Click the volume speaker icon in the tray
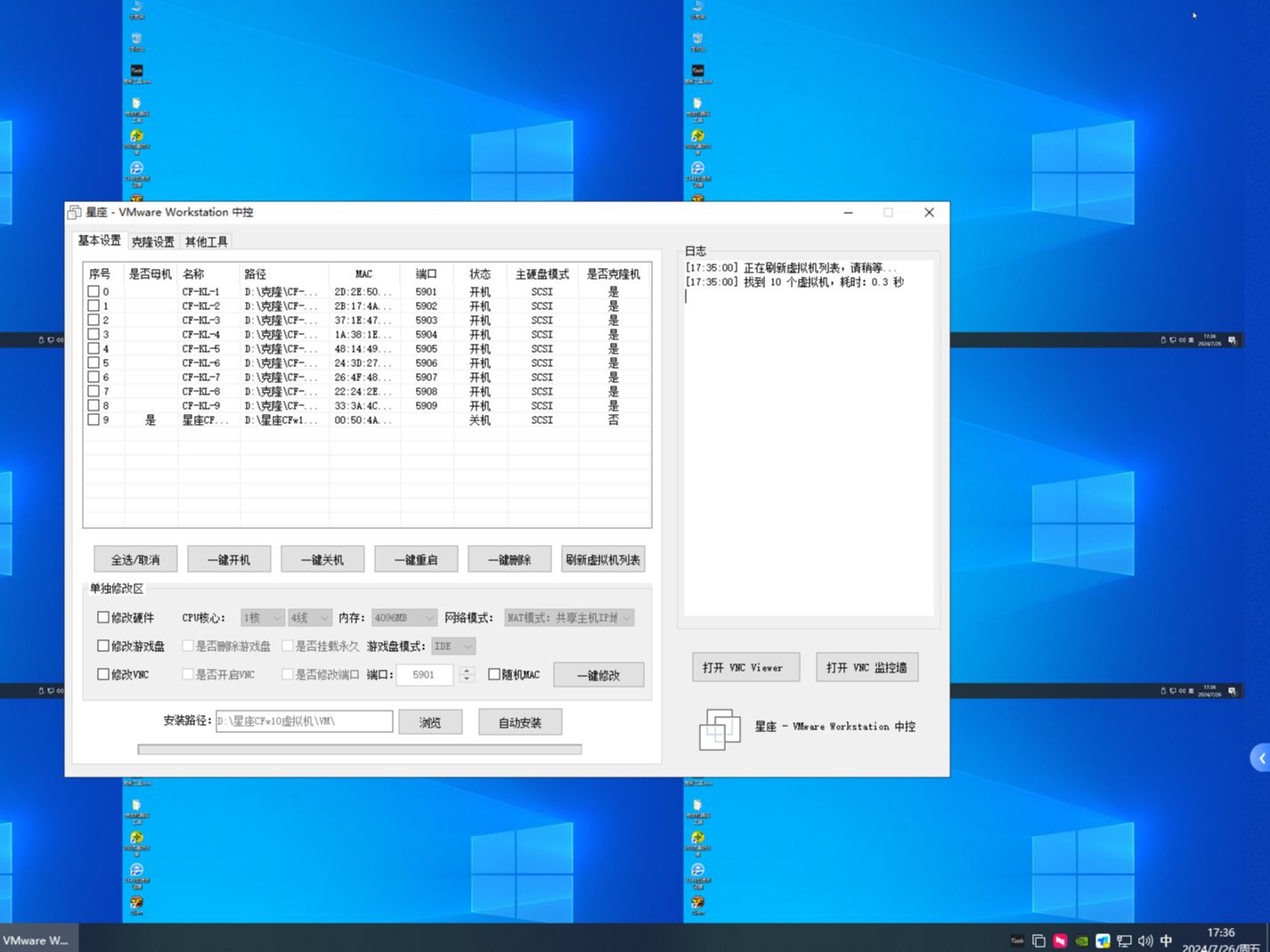Image resolution: width=1270 pixels, height=952 pixels. click(1145, 940)
